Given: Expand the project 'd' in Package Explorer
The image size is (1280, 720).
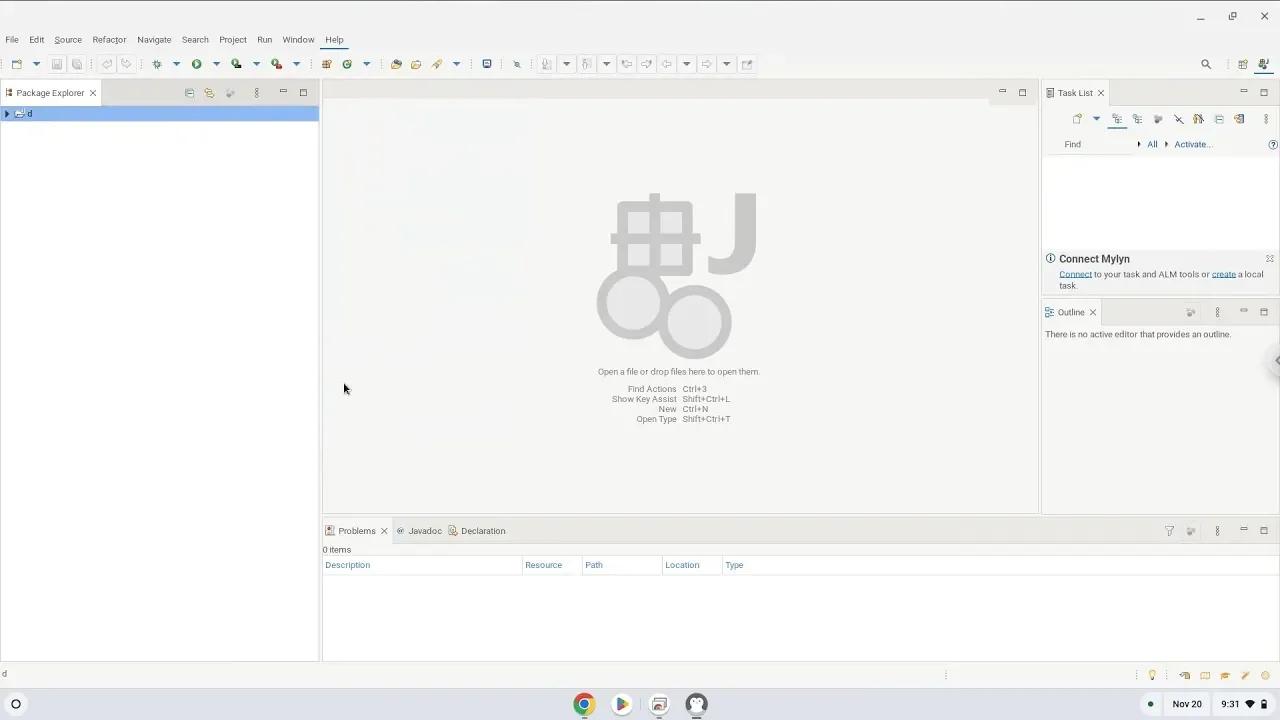Looking at the screenshot, I should [x=7, y=113].
